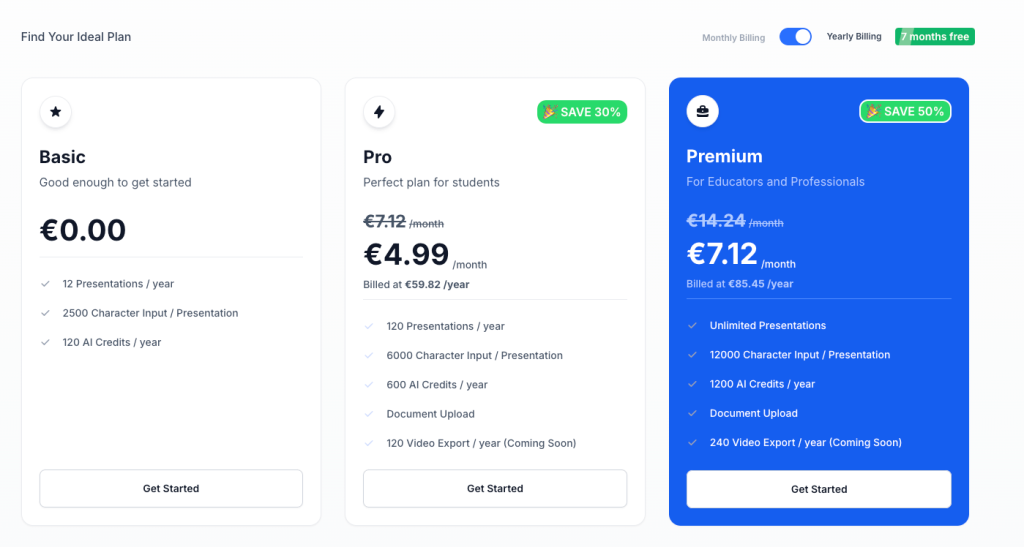The height and width of the screenshot is (547, 1024).
Task: Click the star icon on Basic plan
Action: [x=56, y=112]
